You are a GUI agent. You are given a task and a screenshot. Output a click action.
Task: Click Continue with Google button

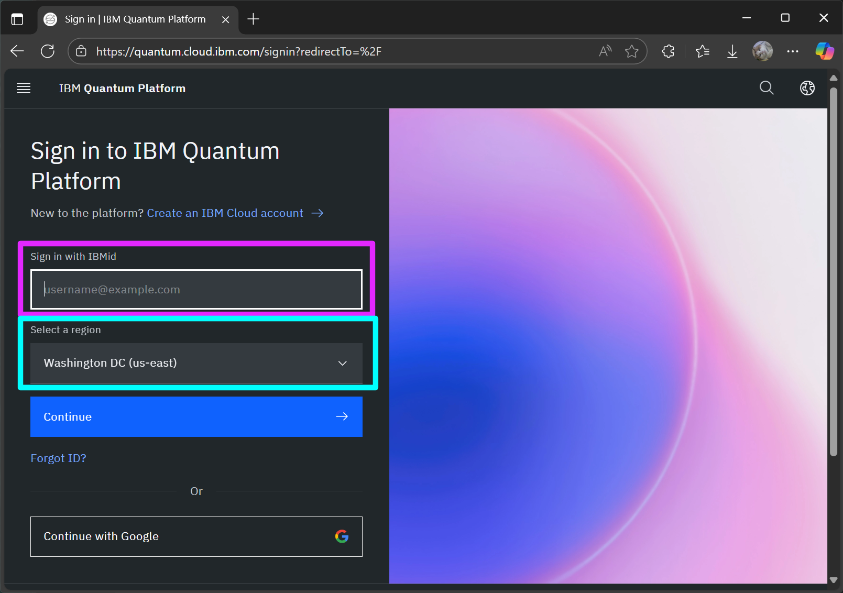196,537
